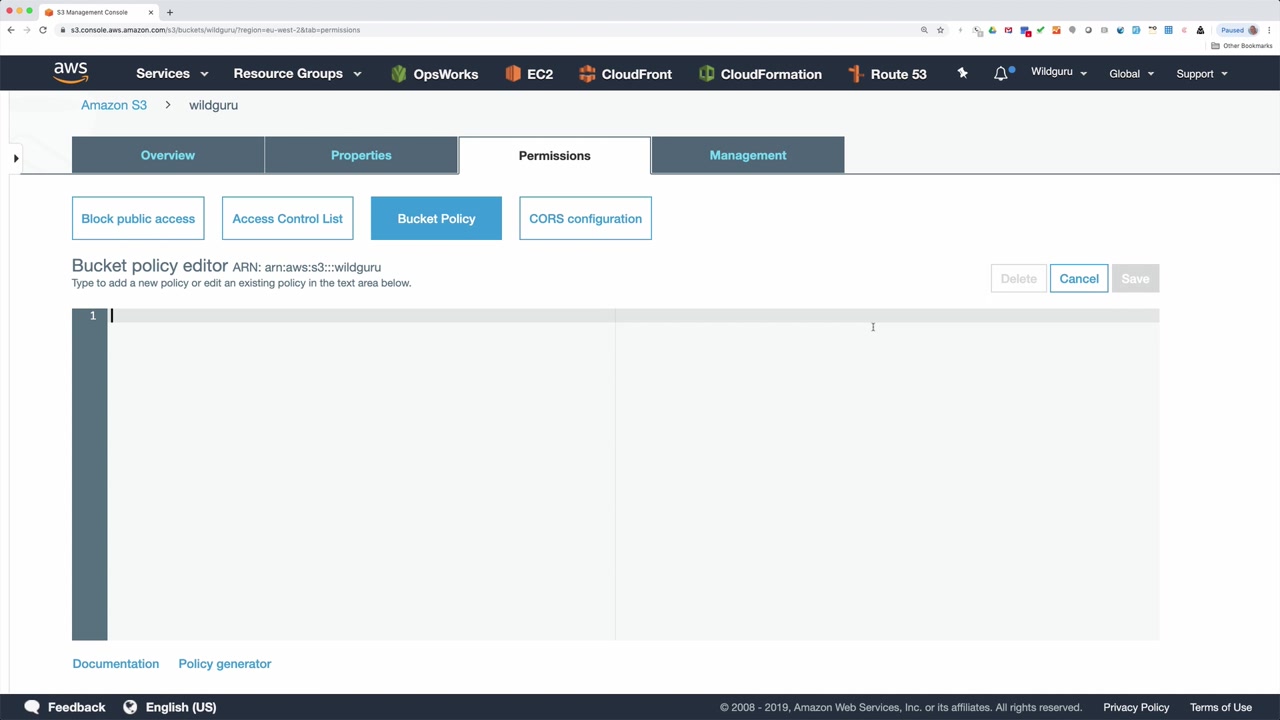This screenshot has height=720, width=1280.
Task: Switch to the Management tab
Action: [x=748, y=155]
